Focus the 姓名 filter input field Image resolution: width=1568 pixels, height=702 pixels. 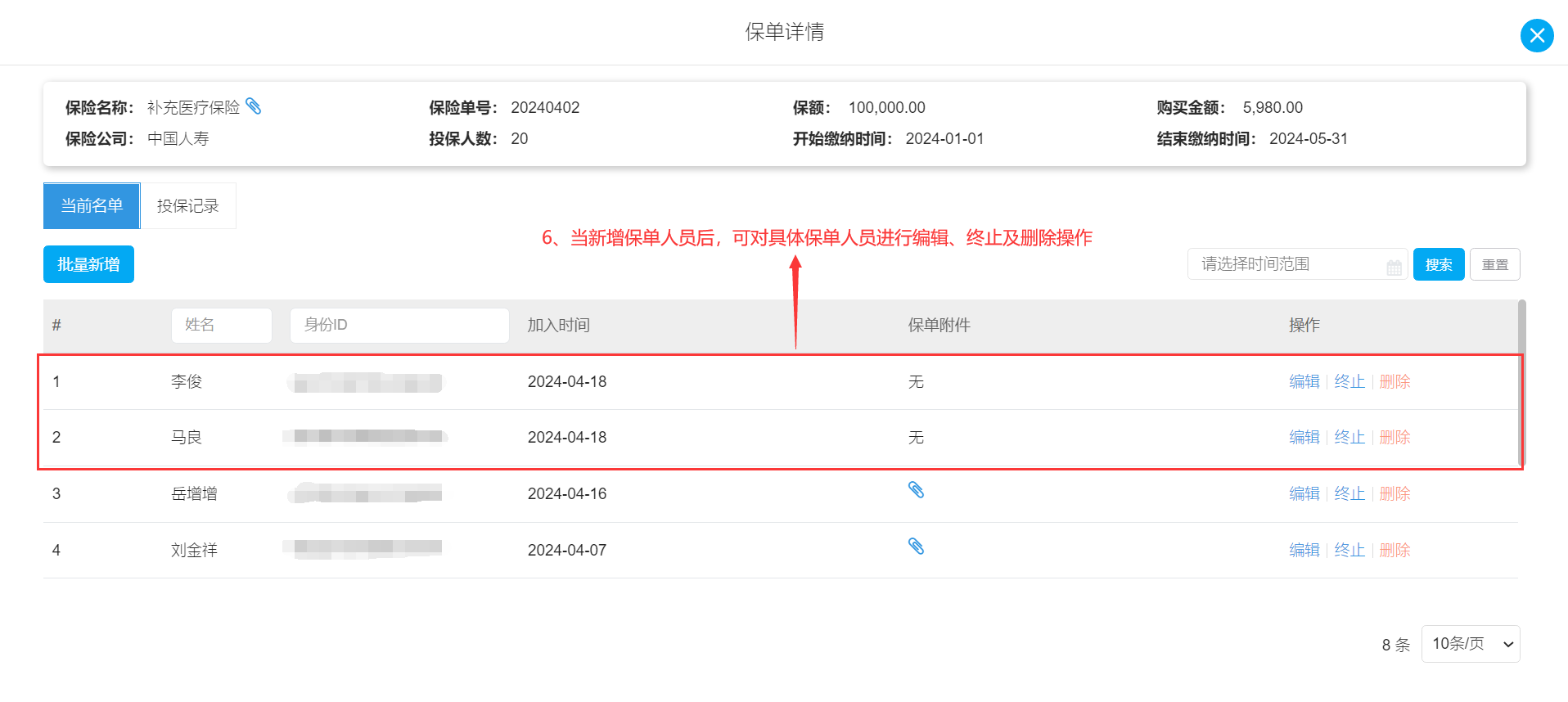[222, 325]
